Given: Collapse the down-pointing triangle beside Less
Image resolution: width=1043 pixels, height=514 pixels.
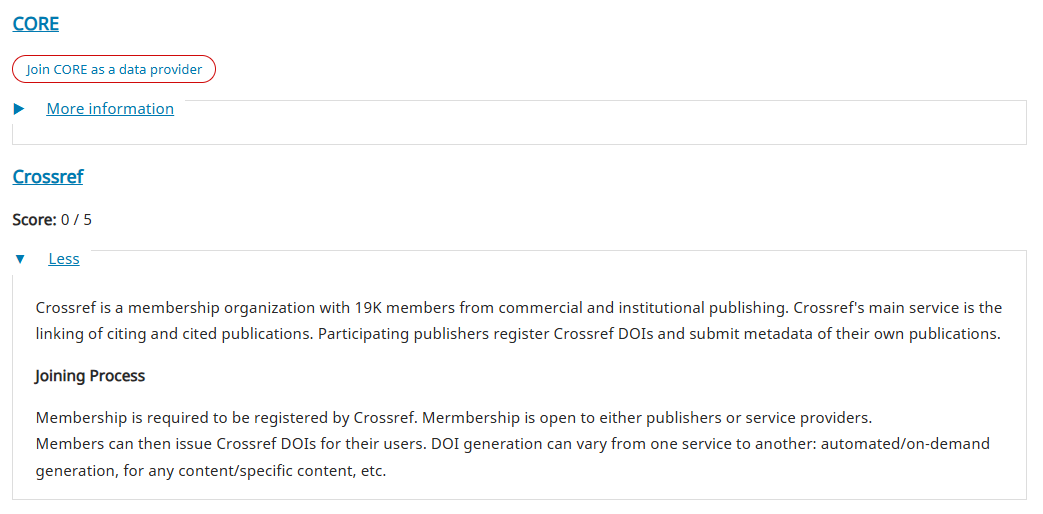Looking at the screenshot, I should coord(20,259).
